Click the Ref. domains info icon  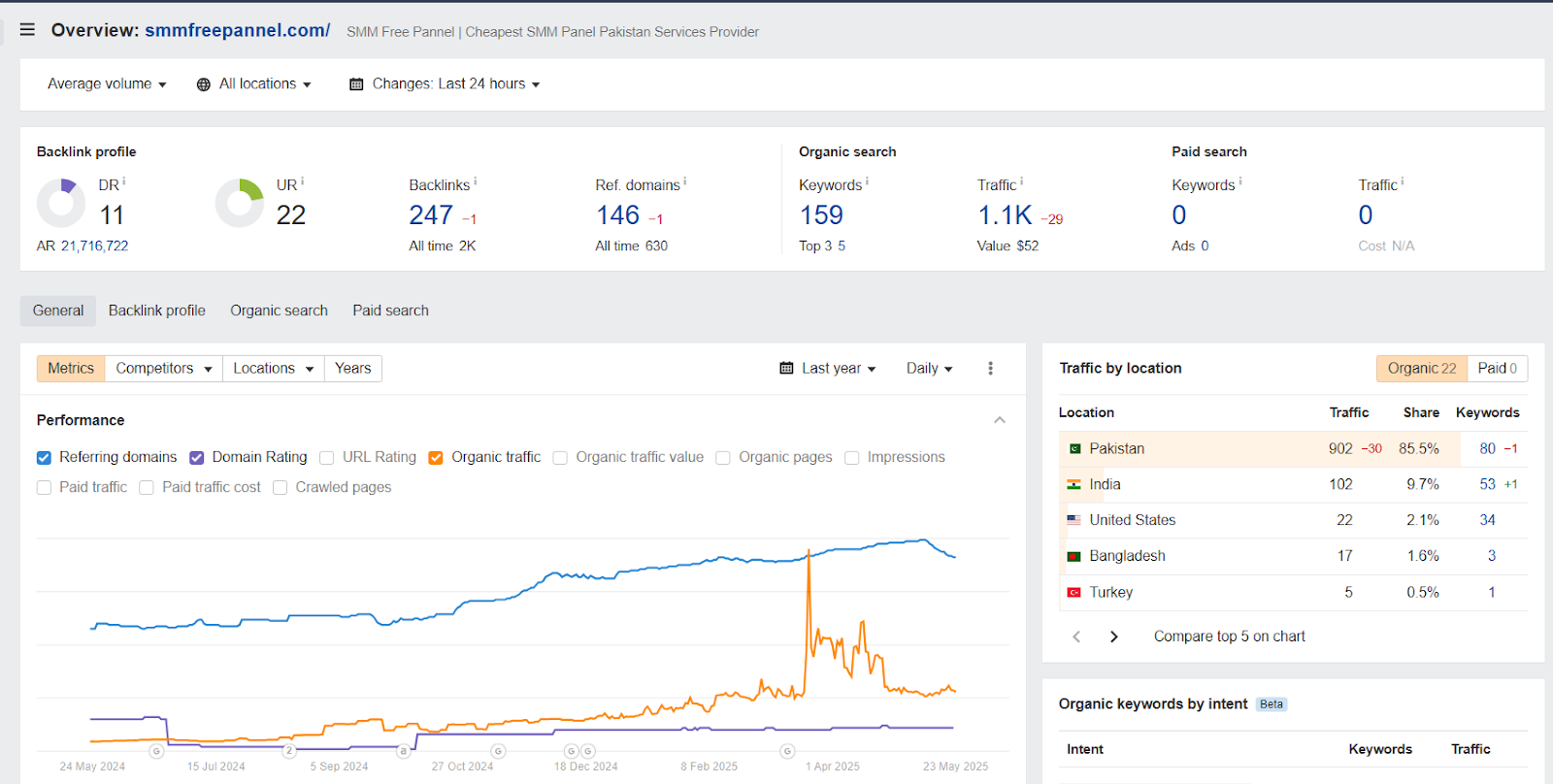[685, 181]
